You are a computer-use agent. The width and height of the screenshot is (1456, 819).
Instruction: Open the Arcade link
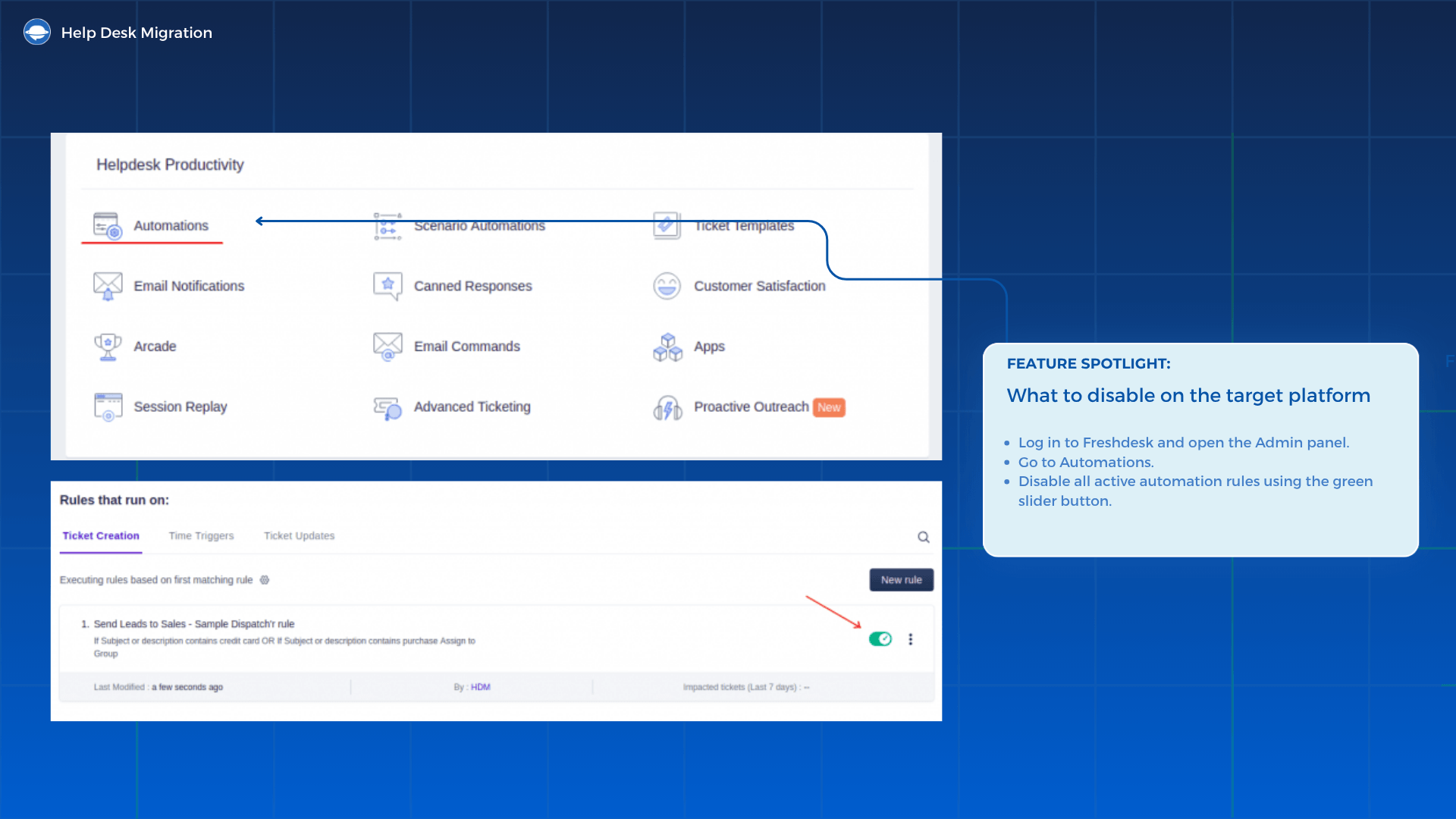pos(155,347)
